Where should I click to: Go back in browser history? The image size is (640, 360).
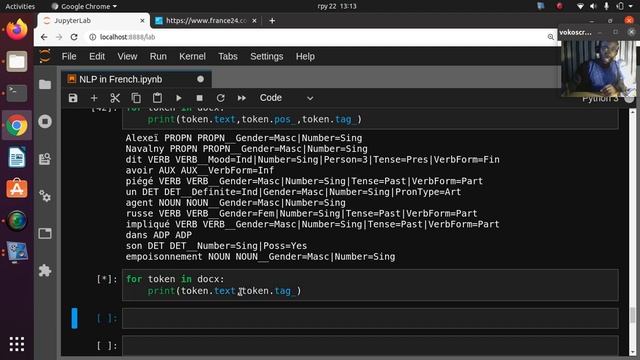[44, 37]
